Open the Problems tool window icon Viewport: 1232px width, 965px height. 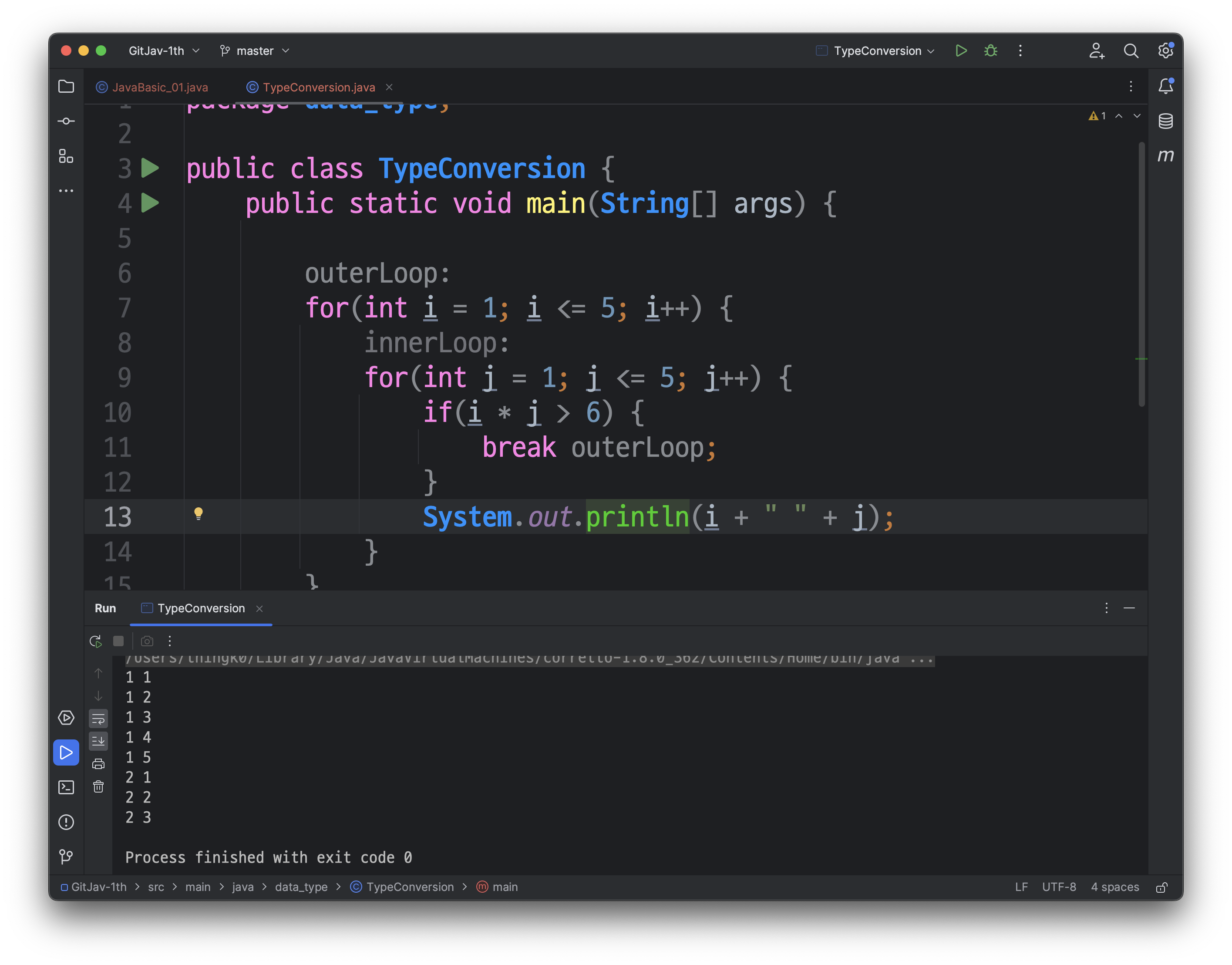pyautogui.click(x=66, y=821)
